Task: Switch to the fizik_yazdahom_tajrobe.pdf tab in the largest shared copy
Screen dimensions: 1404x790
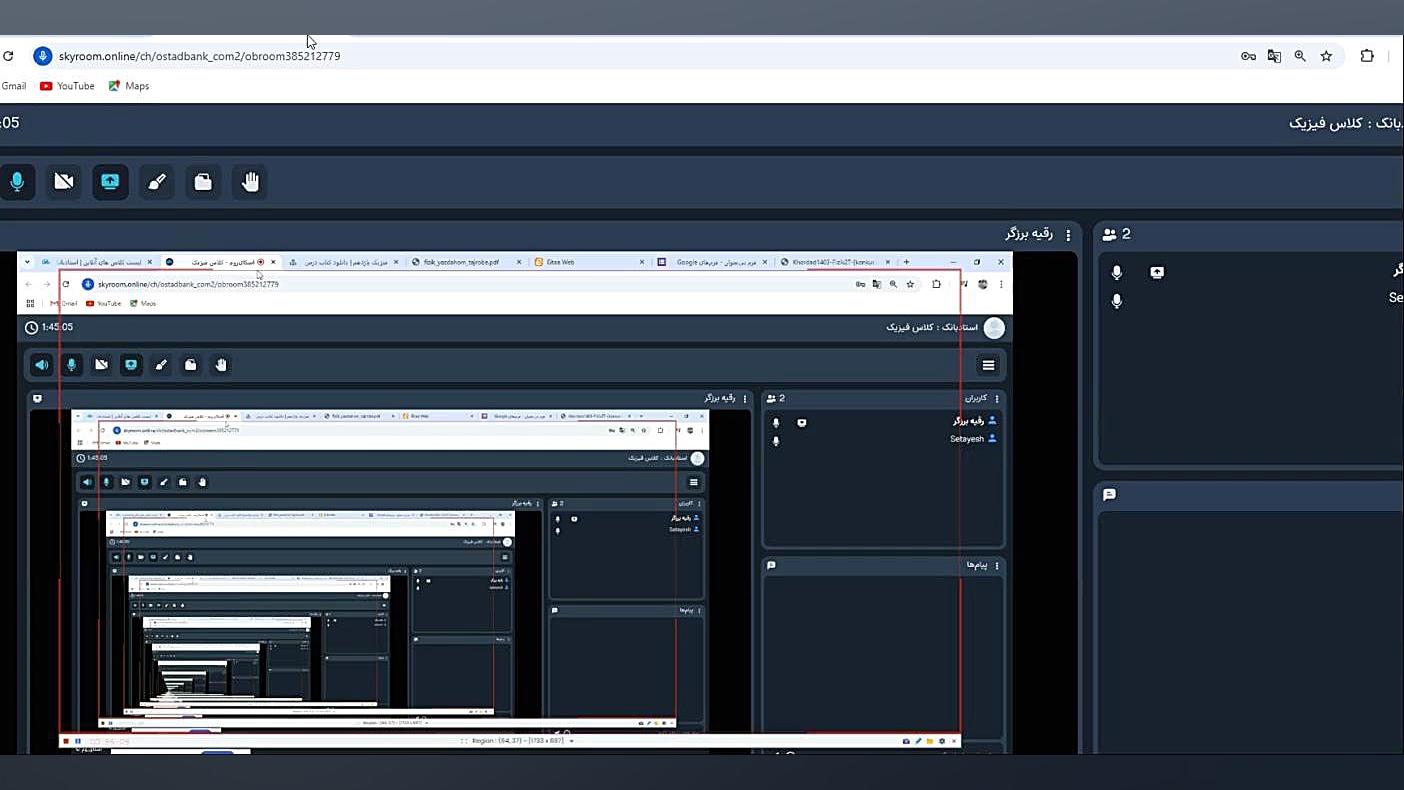Action: click(x=466, y=262)
